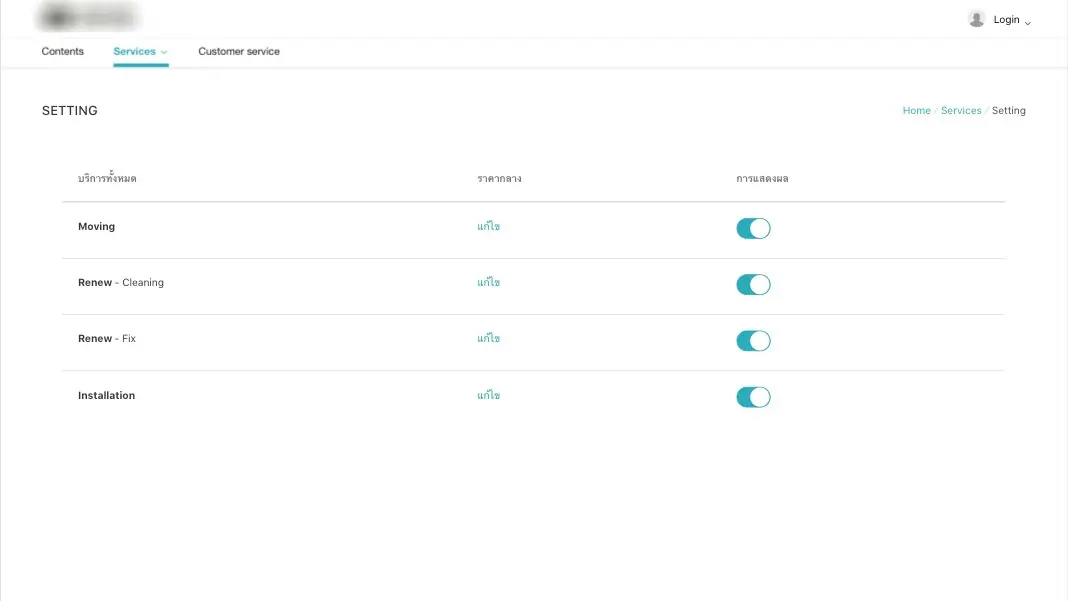Edit price for Renew - Fix
Screen dimensions: 1068x601
pyautogui.click(x=489, y=338)
